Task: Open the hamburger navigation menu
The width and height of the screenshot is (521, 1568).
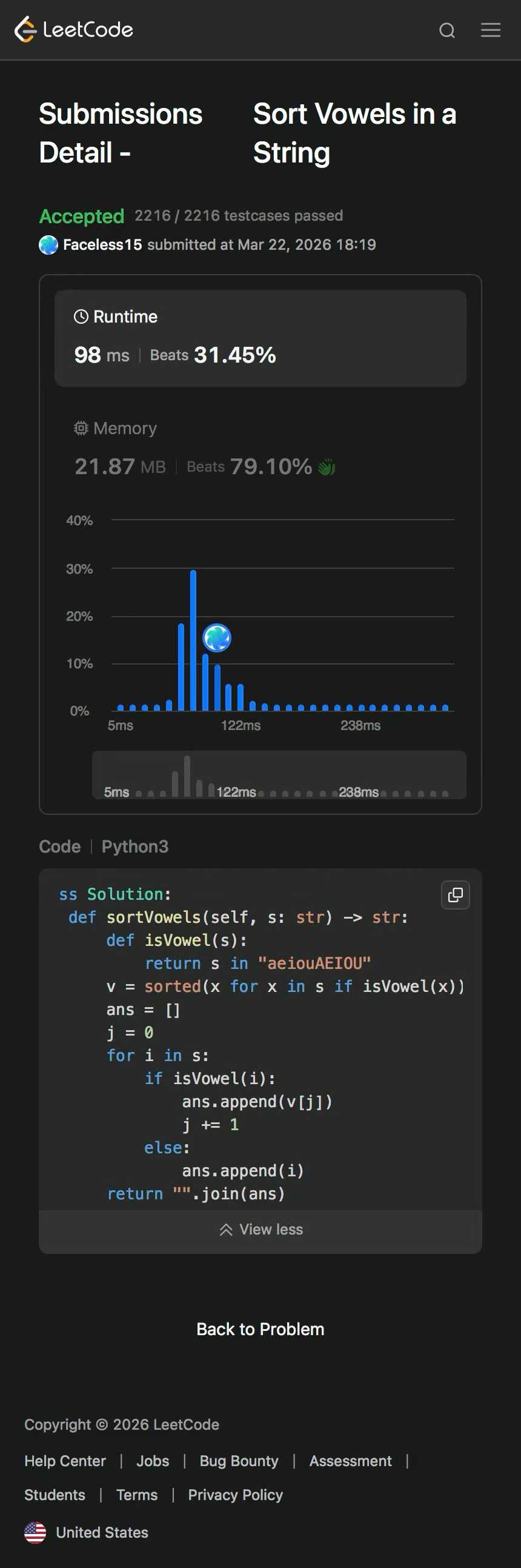Action: [491, 30]
